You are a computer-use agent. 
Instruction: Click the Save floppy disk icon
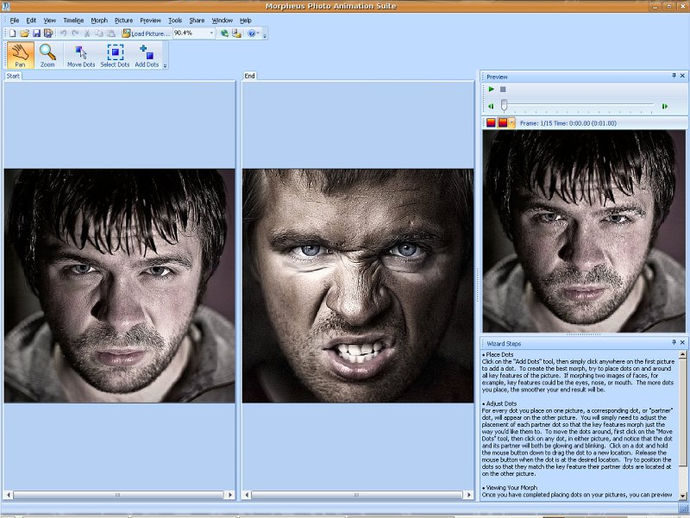(37, 33)
